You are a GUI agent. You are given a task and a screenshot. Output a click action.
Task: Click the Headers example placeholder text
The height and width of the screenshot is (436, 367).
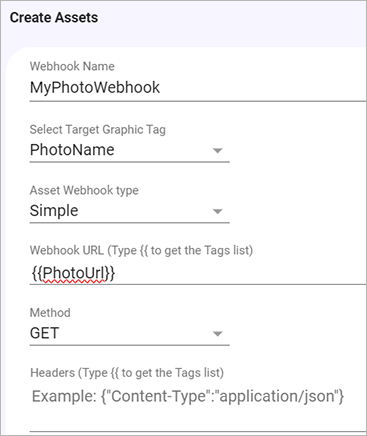pos(188,396)
